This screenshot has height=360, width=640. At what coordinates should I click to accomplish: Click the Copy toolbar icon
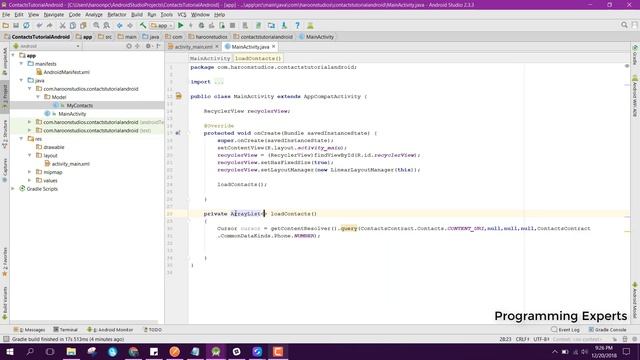click(x=73, y=25)
